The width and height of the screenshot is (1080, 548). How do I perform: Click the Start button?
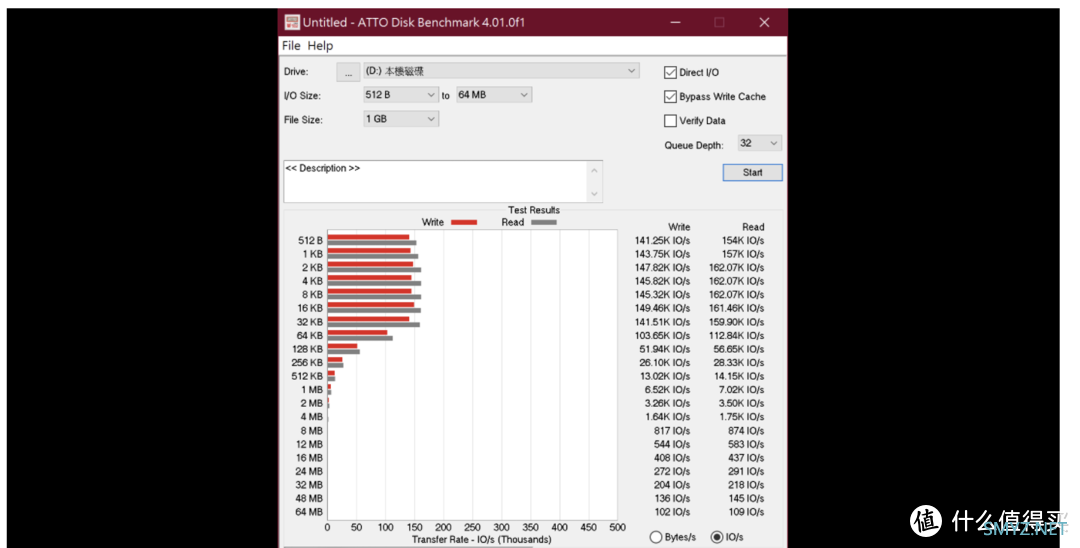coord(752,173)
